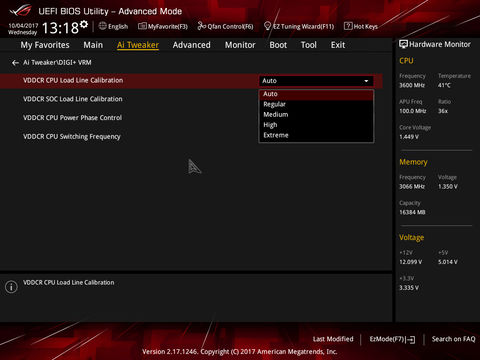The image size is (480, 360).
Task: Click Last Modified button
Action: pos(333,339)
